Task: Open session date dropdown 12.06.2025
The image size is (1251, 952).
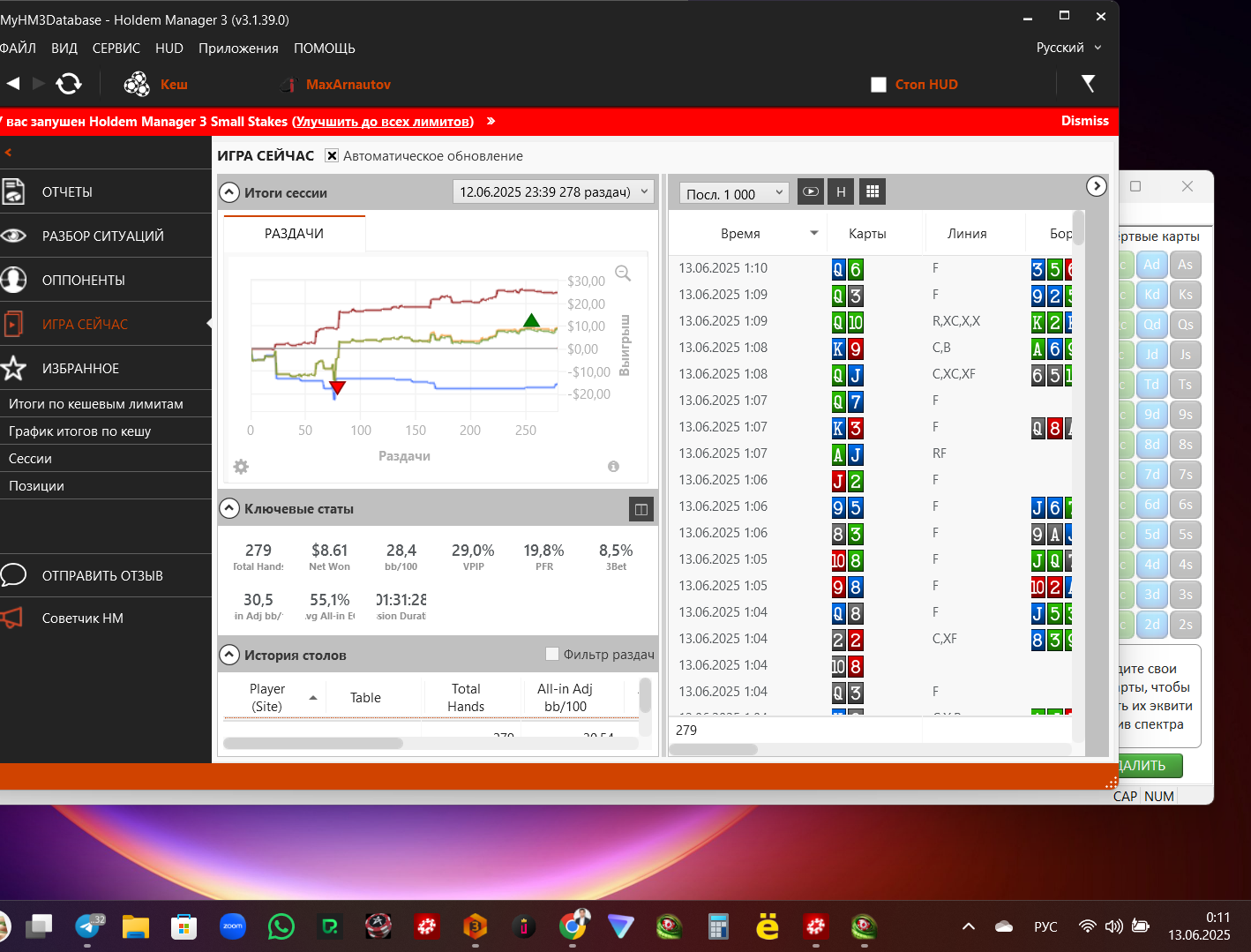Action: [x=553, y=191]
